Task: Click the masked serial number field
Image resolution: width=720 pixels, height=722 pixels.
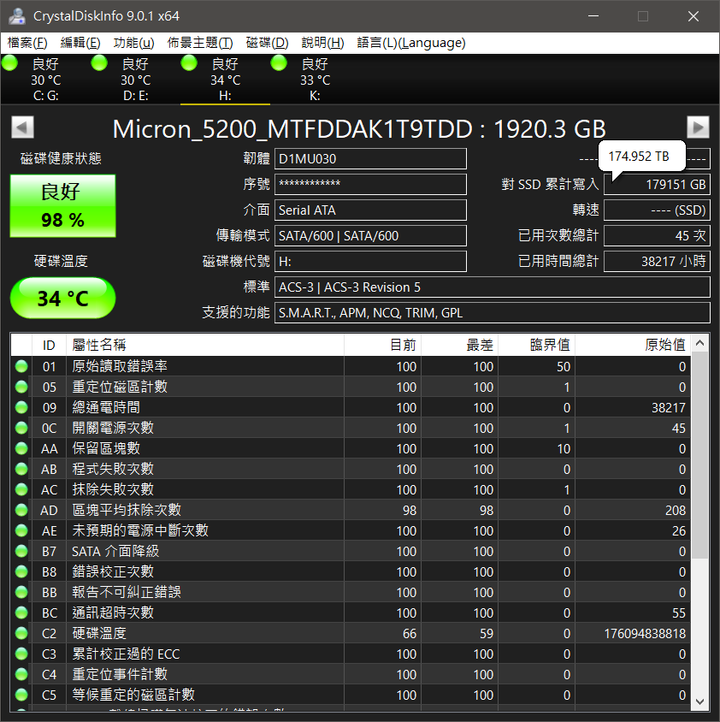Action: 371,185
